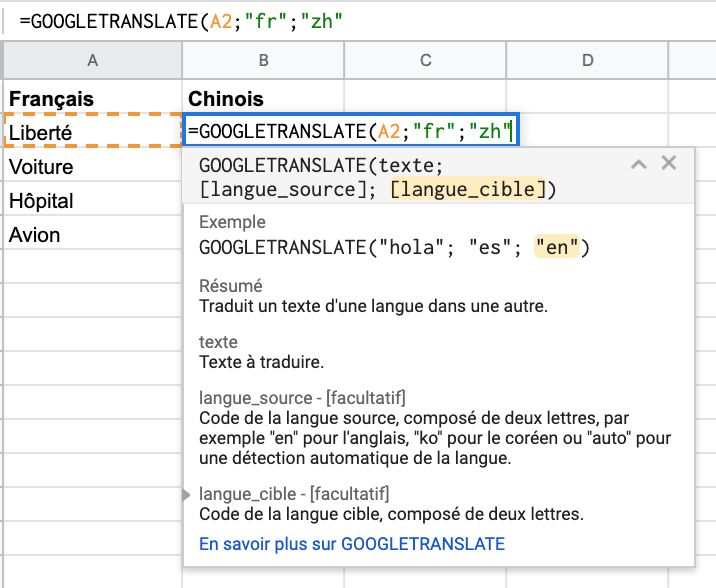Select the 'Avion' cell
This screenshot has width=716, height=588.
coord(93,233)
